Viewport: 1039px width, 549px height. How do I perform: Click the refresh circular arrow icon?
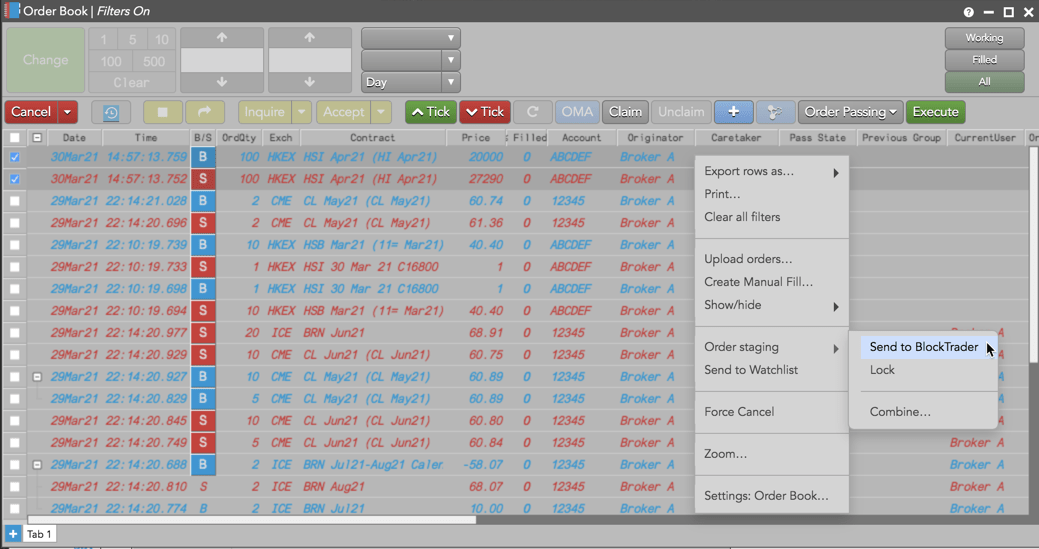click(532, 112)
